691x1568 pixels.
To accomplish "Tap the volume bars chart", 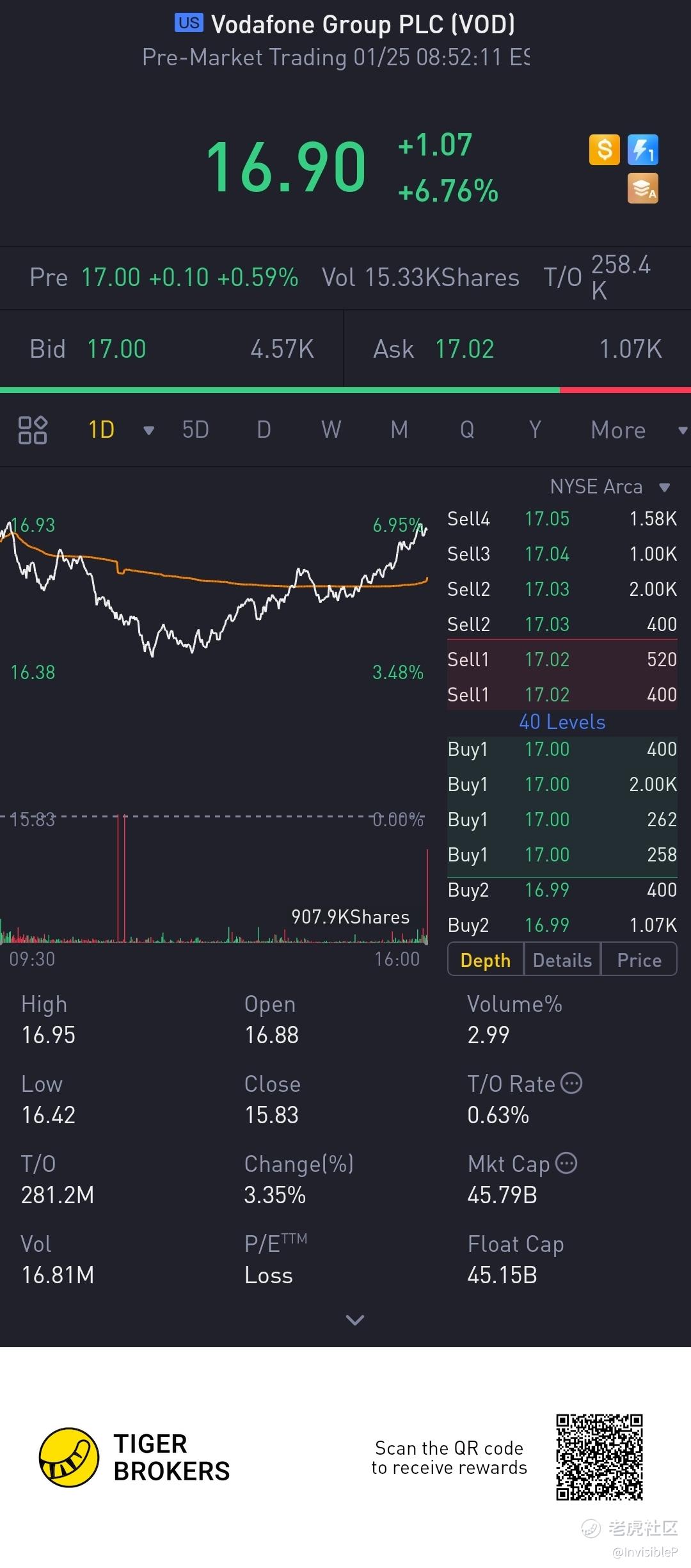I will coord(214,880).
